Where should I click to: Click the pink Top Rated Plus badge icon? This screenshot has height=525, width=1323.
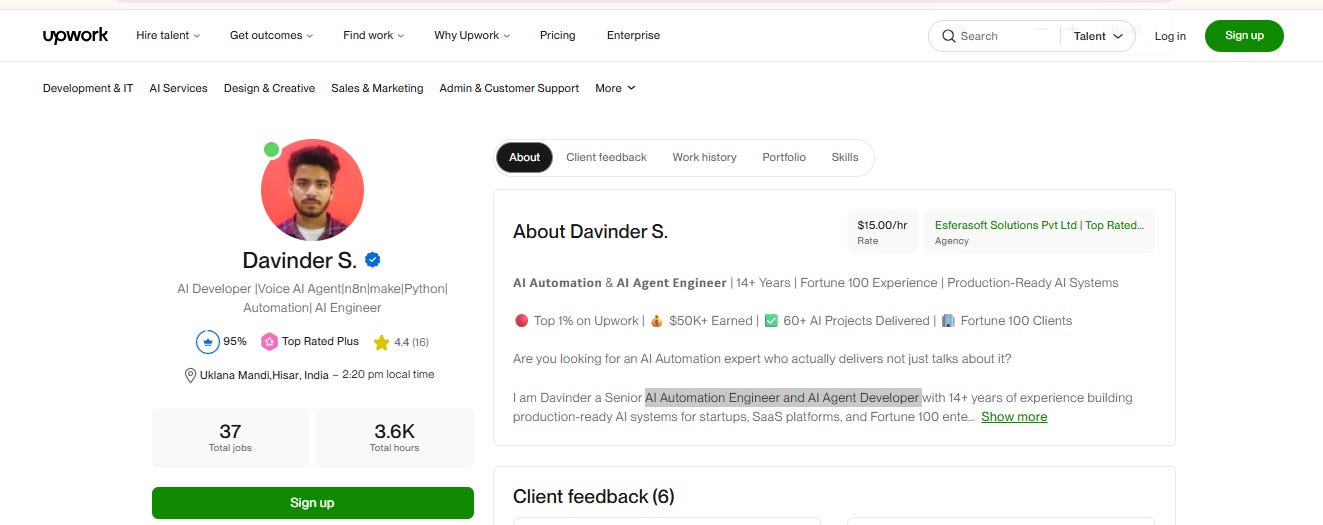(x=269, y=342)
